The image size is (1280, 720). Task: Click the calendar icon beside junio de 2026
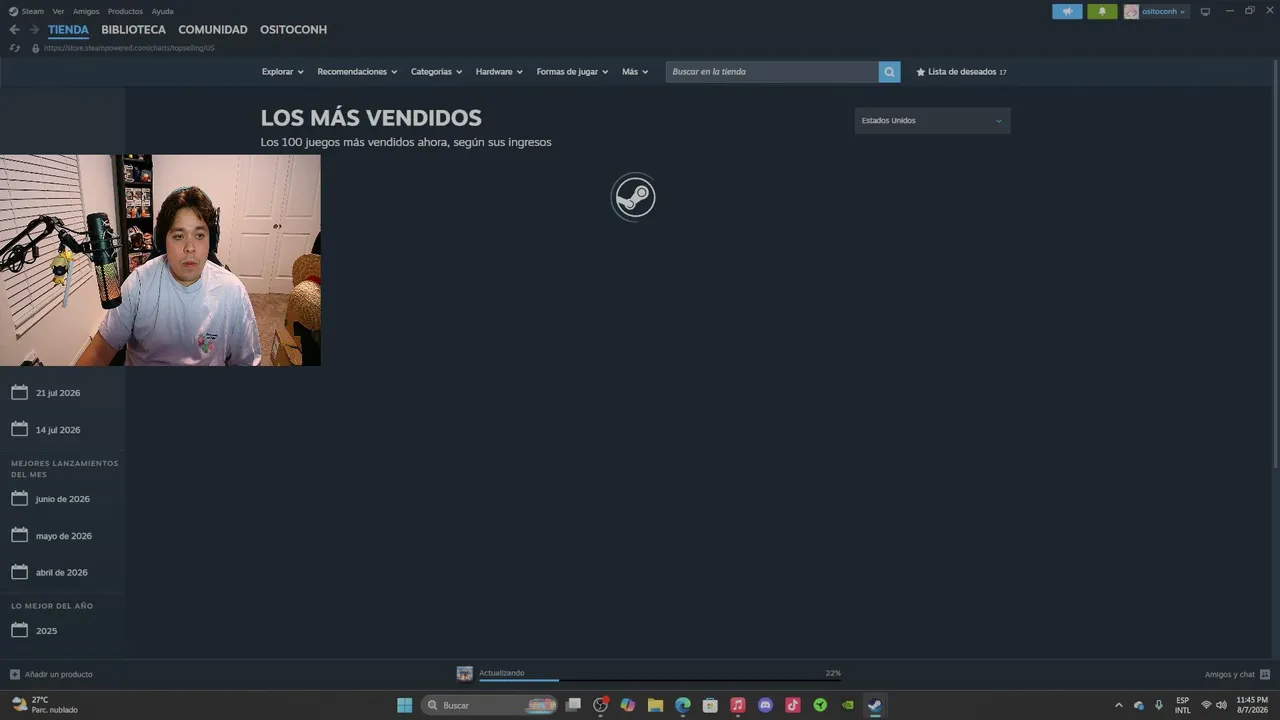[x=19, y=498]
